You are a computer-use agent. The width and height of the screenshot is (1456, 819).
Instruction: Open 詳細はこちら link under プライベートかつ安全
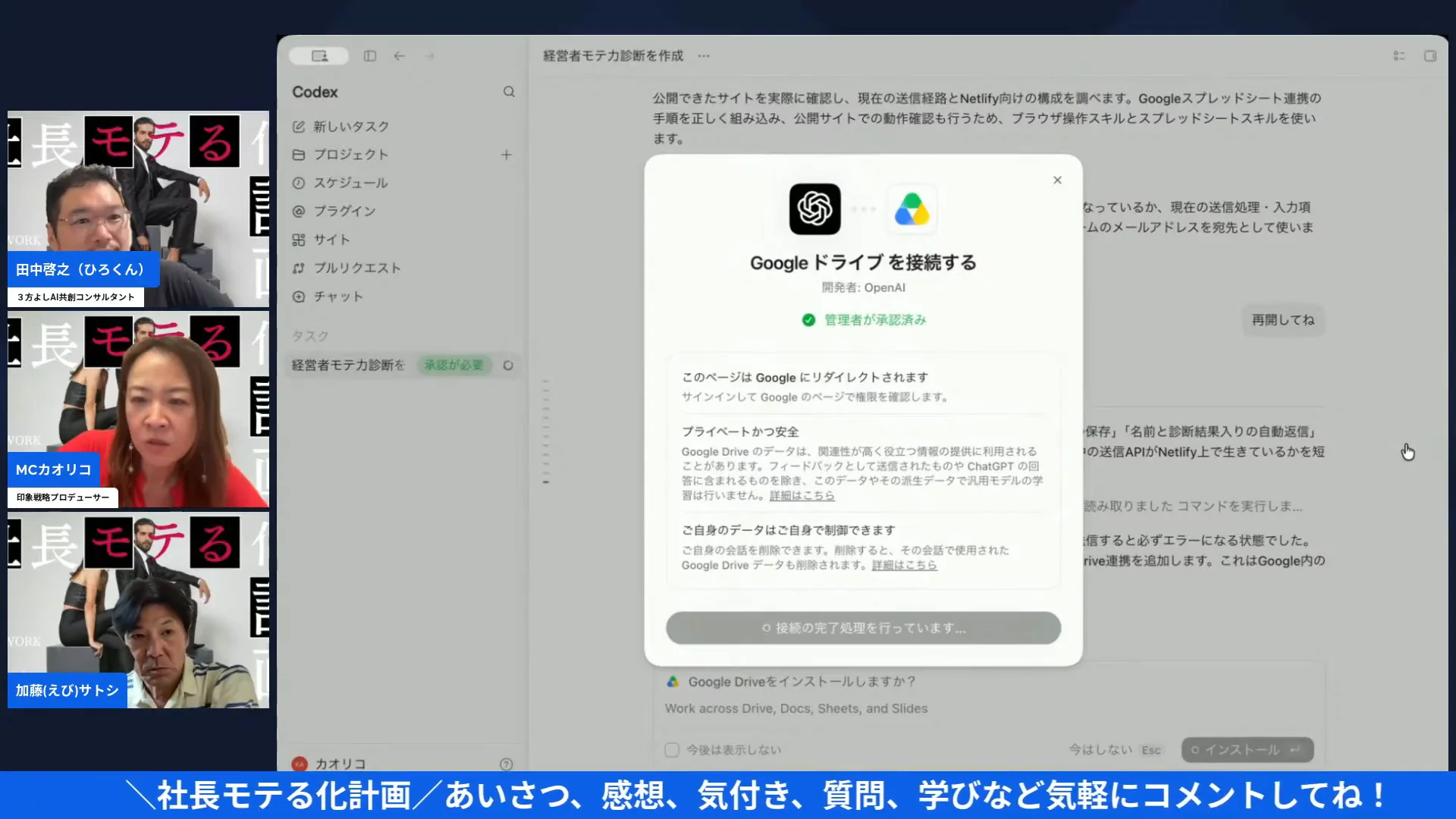802,496
